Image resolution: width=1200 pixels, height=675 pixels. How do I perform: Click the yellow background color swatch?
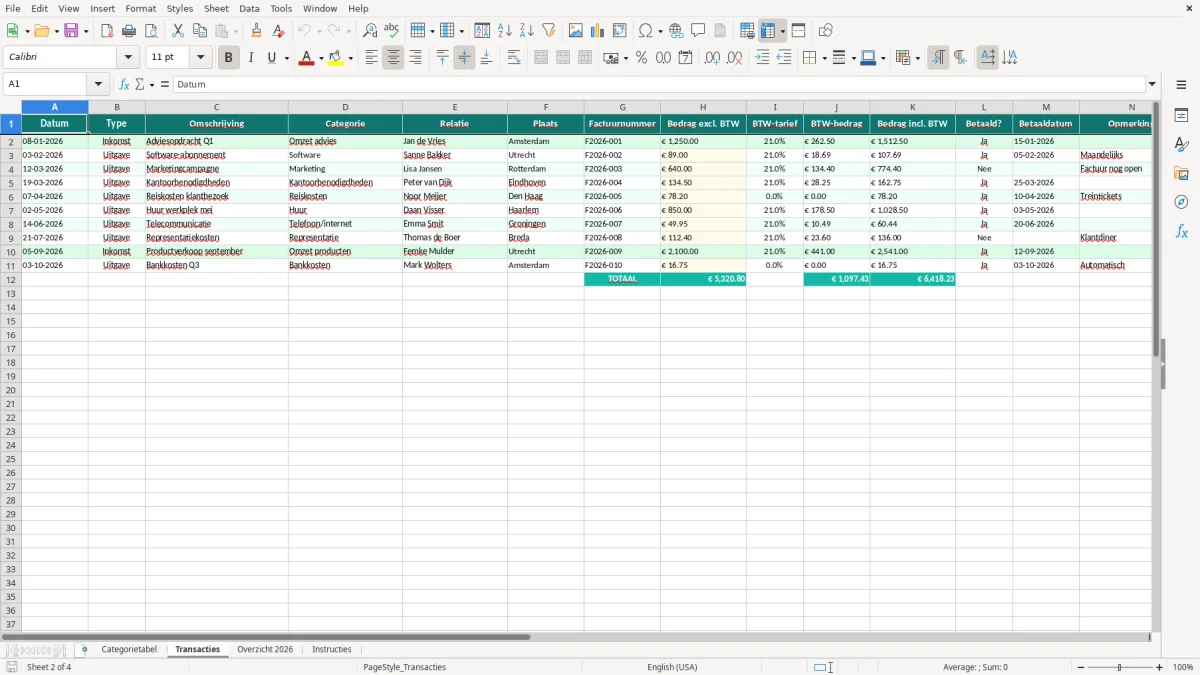pyautogui.click(x=336, y=58)
